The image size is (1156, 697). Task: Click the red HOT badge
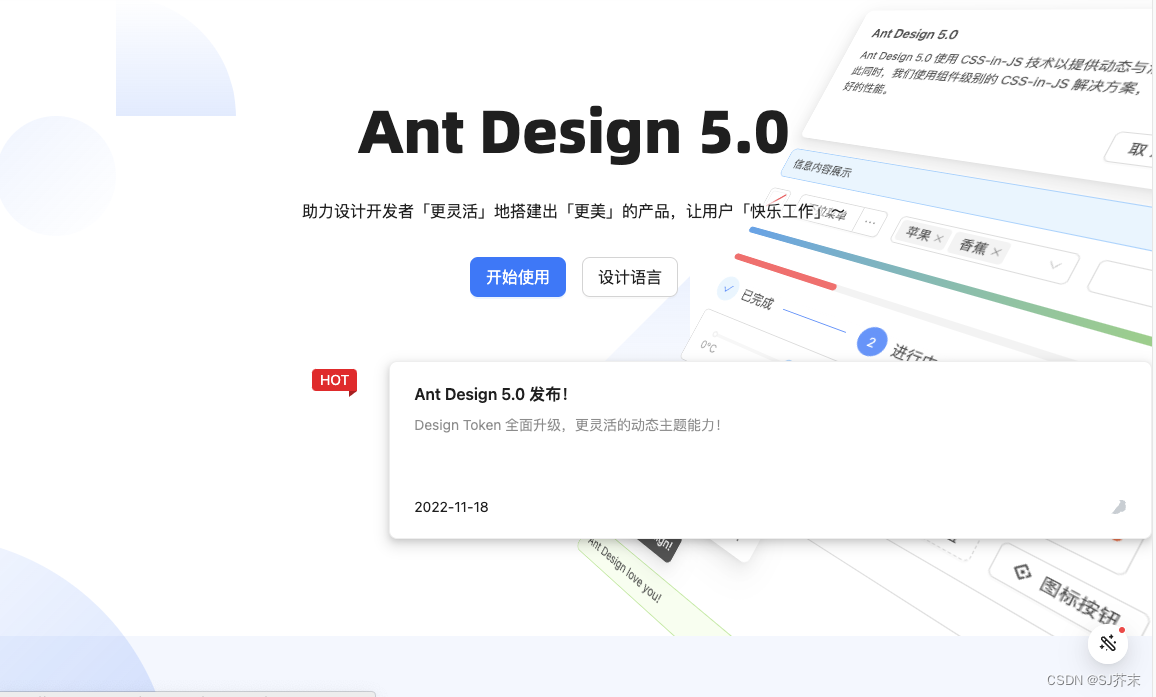click(x=334, y=381)
